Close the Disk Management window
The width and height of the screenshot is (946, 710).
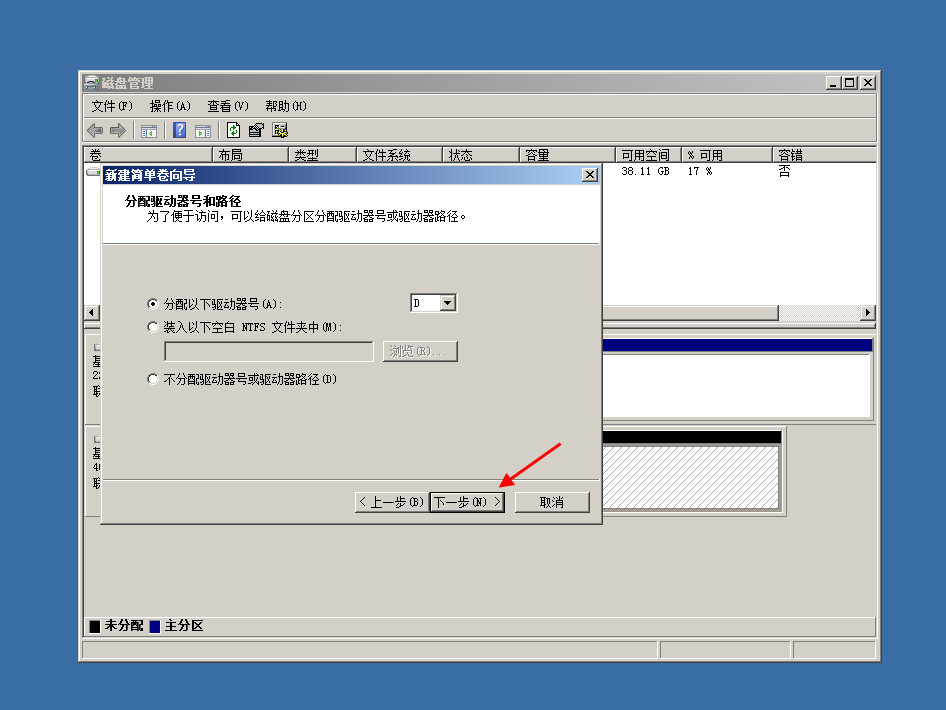868,83
